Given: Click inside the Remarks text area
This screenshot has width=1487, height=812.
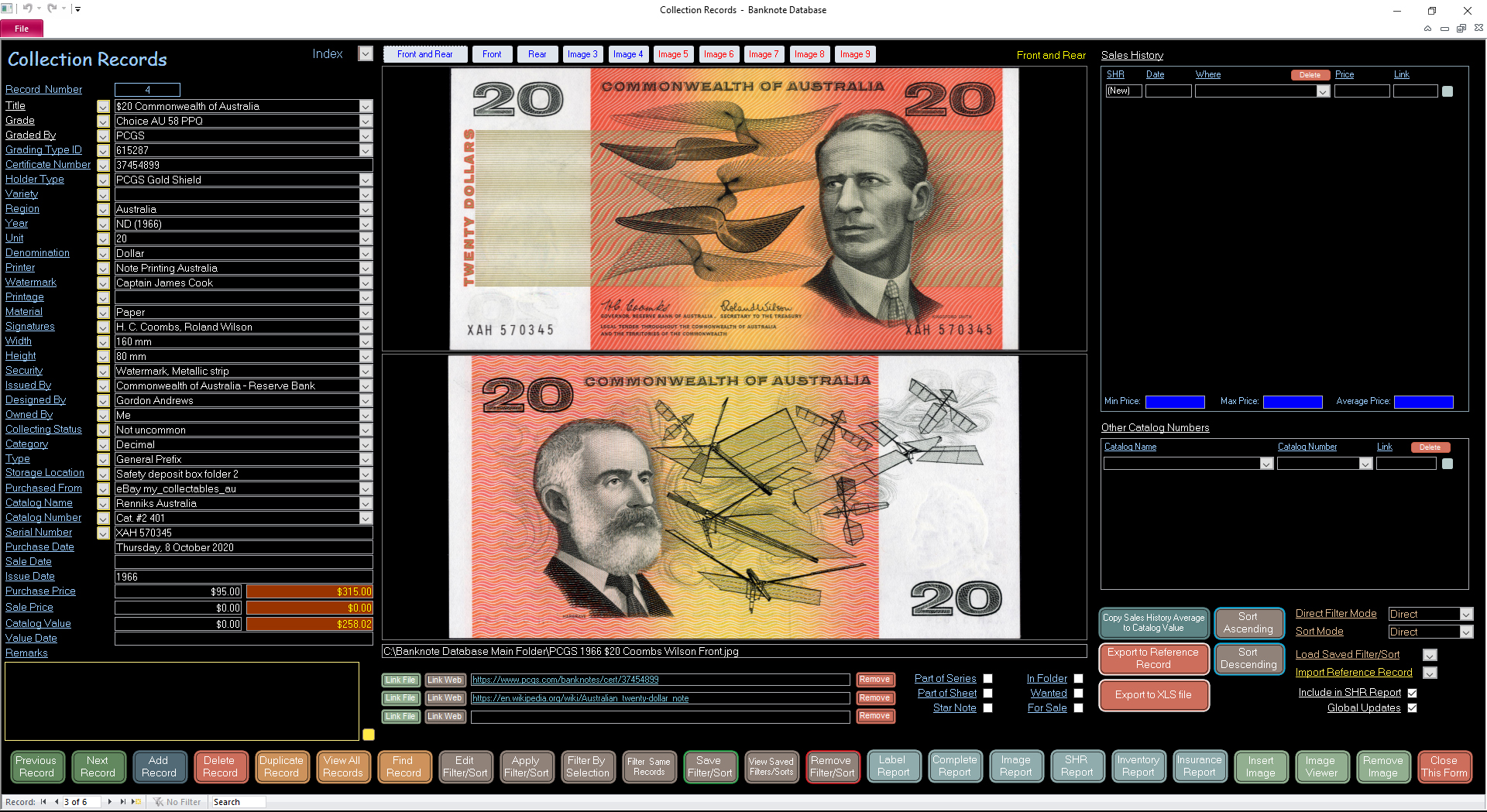Looking at the screenshot, I should point(182,701).
